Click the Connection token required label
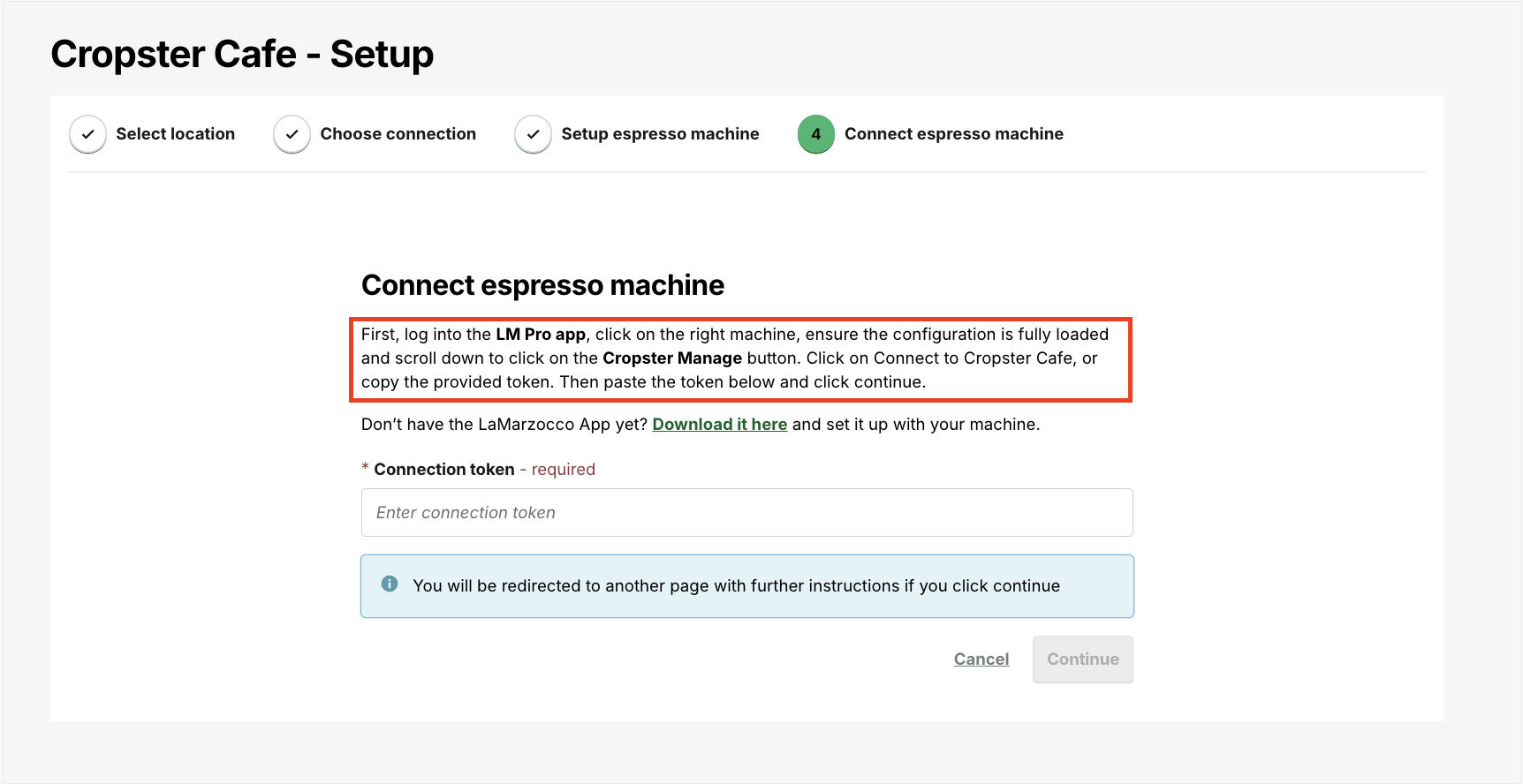The image size is (1523, 784). (478, 470)
